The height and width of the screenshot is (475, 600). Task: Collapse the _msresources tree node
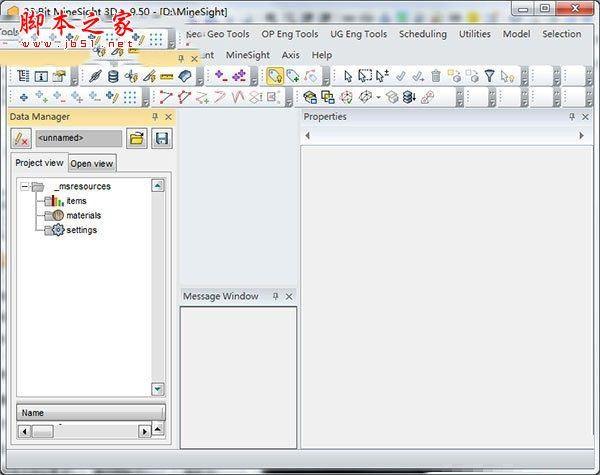pos(24,186)
